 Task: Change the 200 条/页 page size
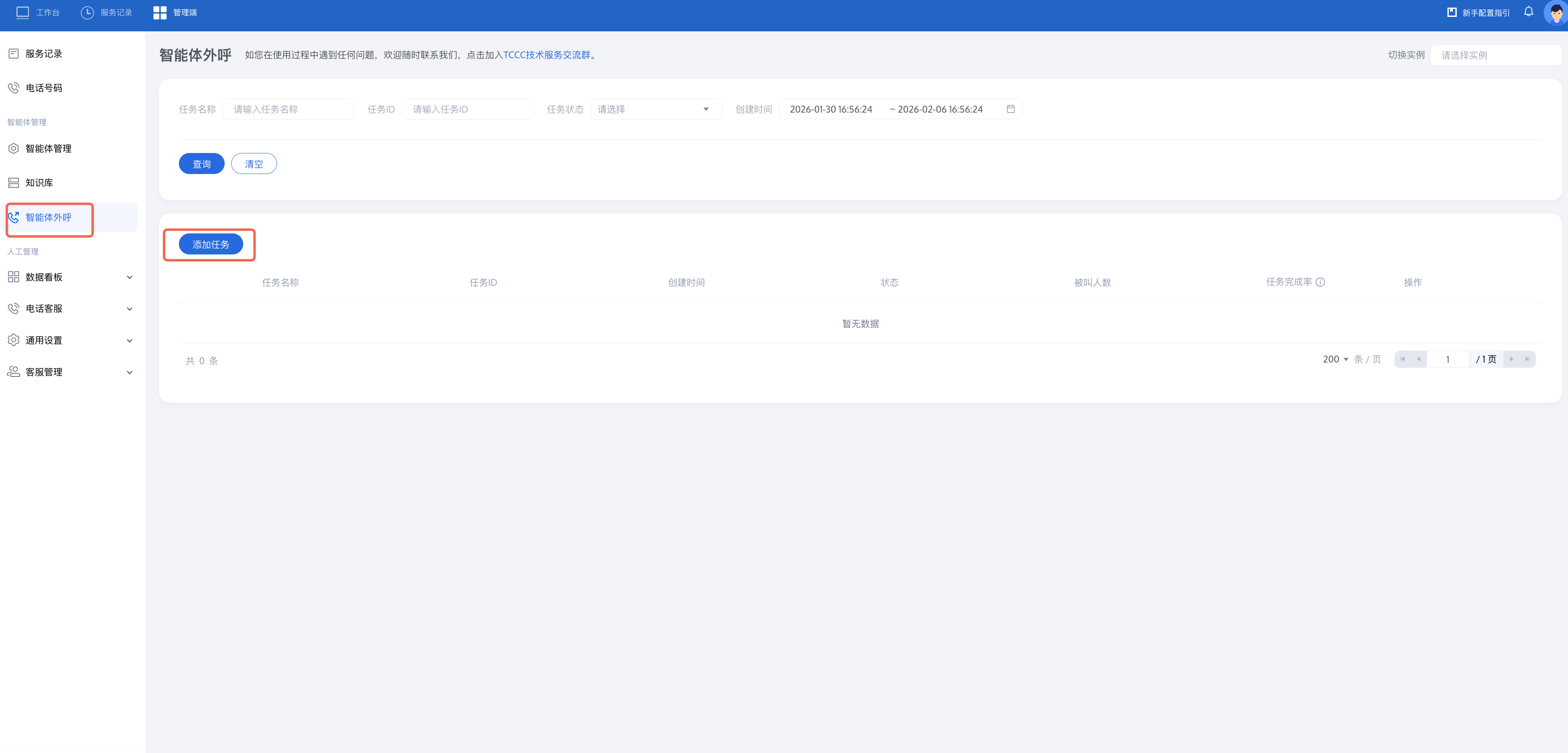(x=1336, y=359)
